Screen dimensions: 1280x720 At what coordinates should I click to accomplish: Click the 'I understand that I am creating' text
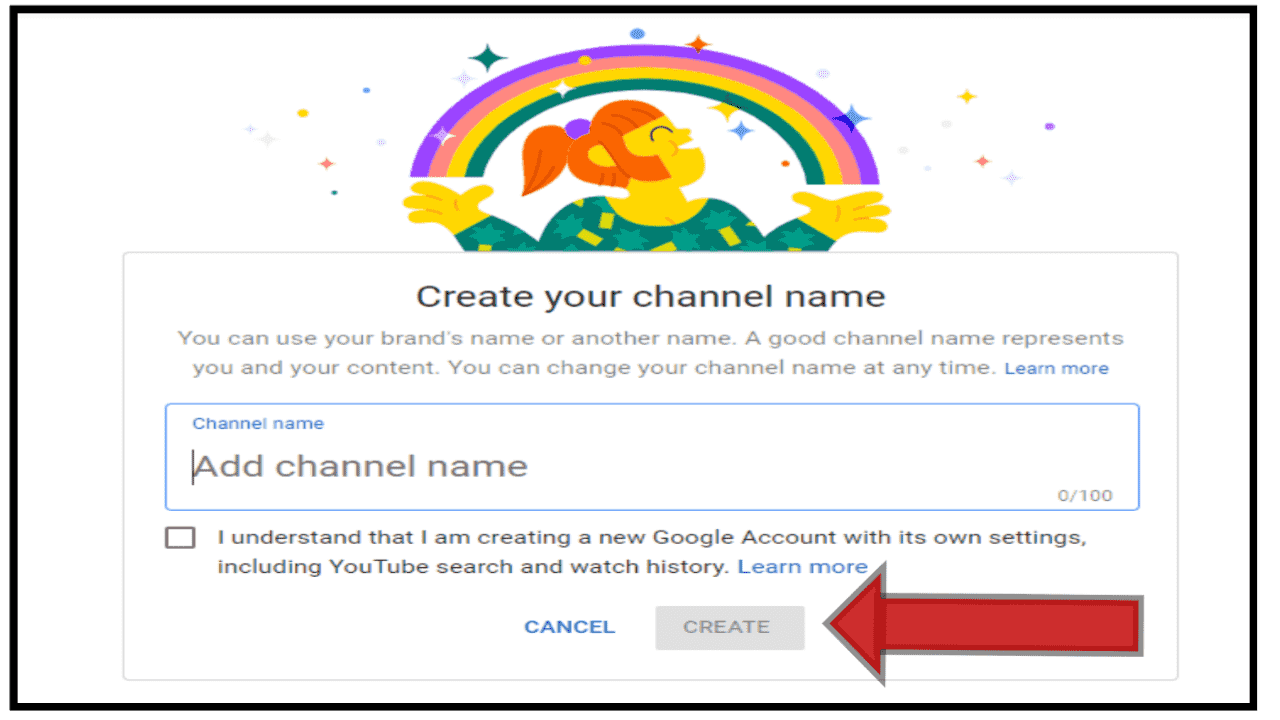coord(652,552)
